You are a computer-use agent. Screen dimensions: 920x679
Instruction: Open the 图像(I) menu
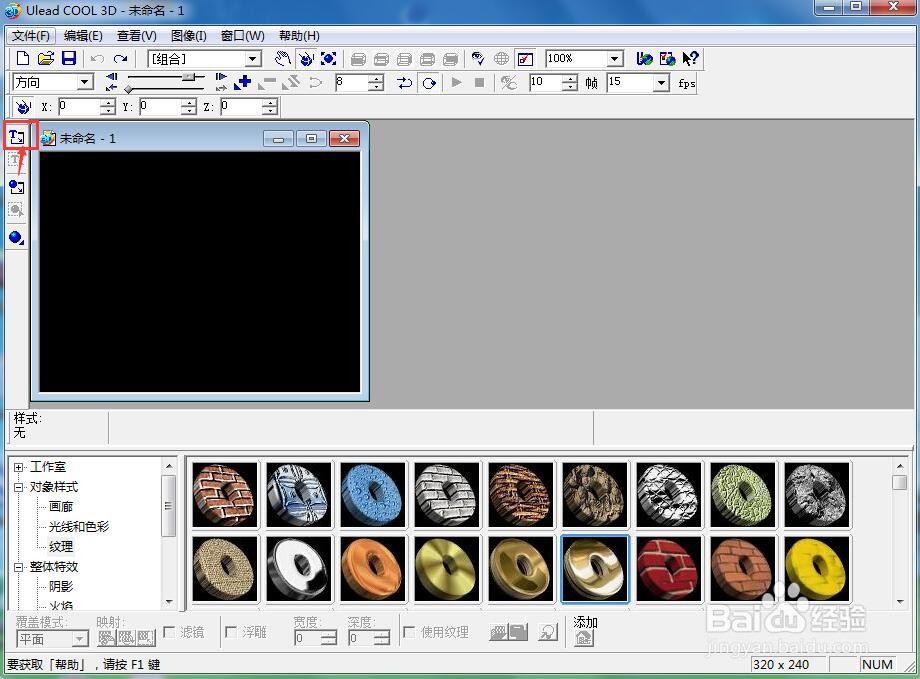coord(188,36)
